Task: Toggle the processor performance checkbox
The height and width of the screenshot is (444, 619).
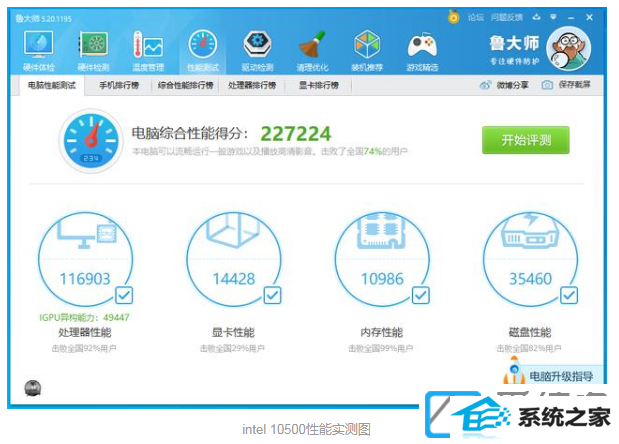Action: (x=124, y=295)
